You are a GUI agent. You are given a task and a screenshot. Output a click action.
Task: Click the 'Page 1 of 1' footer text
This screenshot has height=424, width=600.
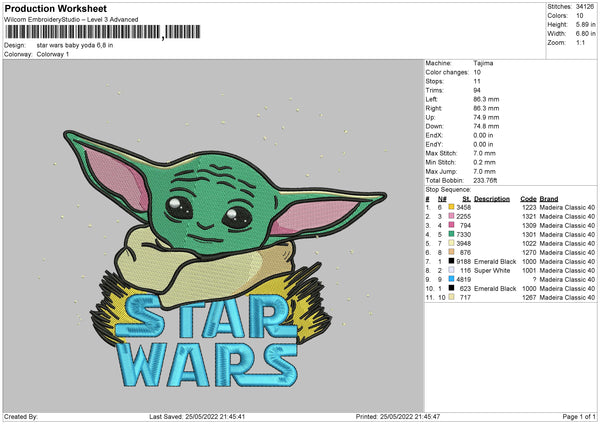click(579, 416)
